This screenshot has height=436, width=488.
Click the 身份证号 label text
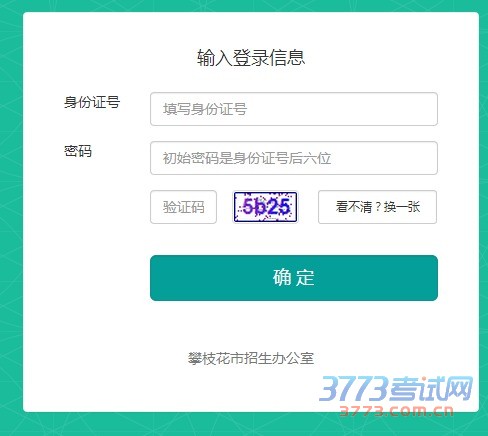point(92,102)
